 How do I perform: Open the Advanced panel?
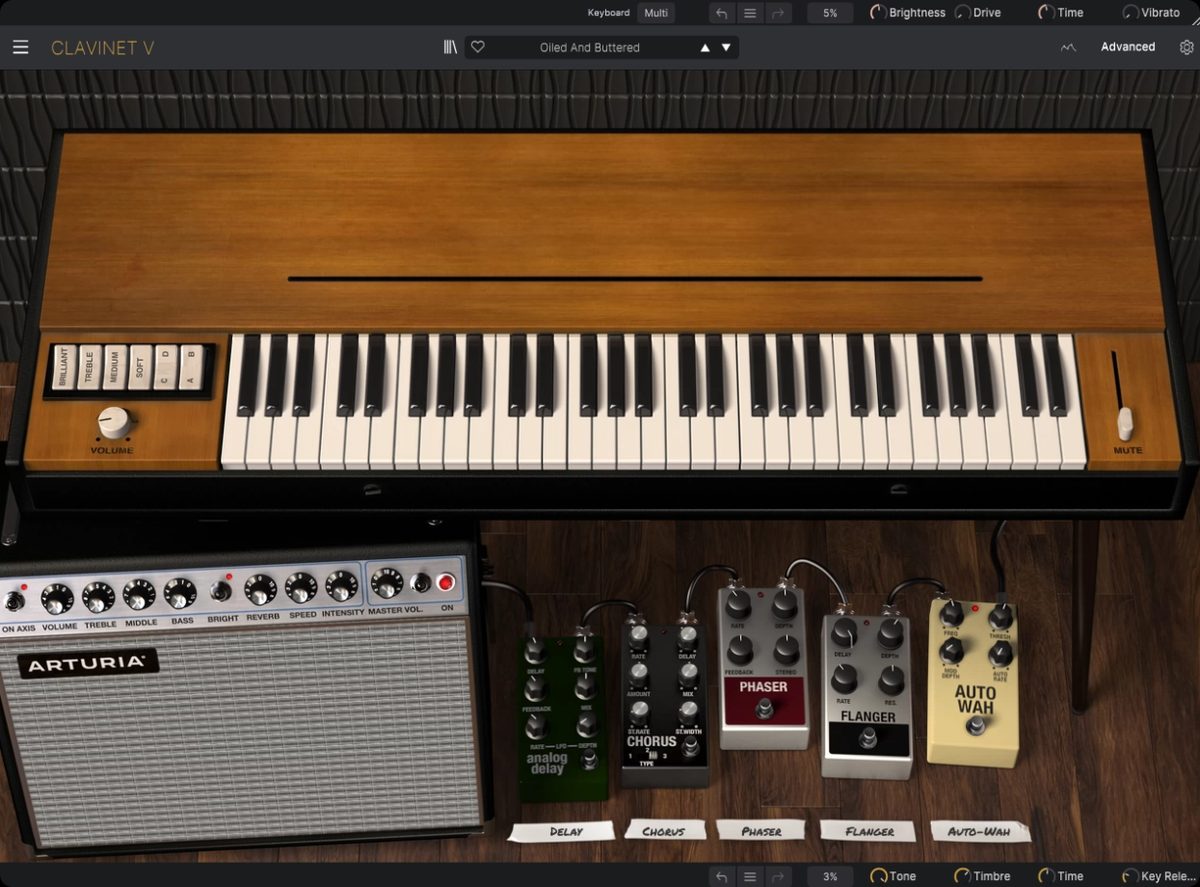pyautogui.click(x=1128, y=47)
